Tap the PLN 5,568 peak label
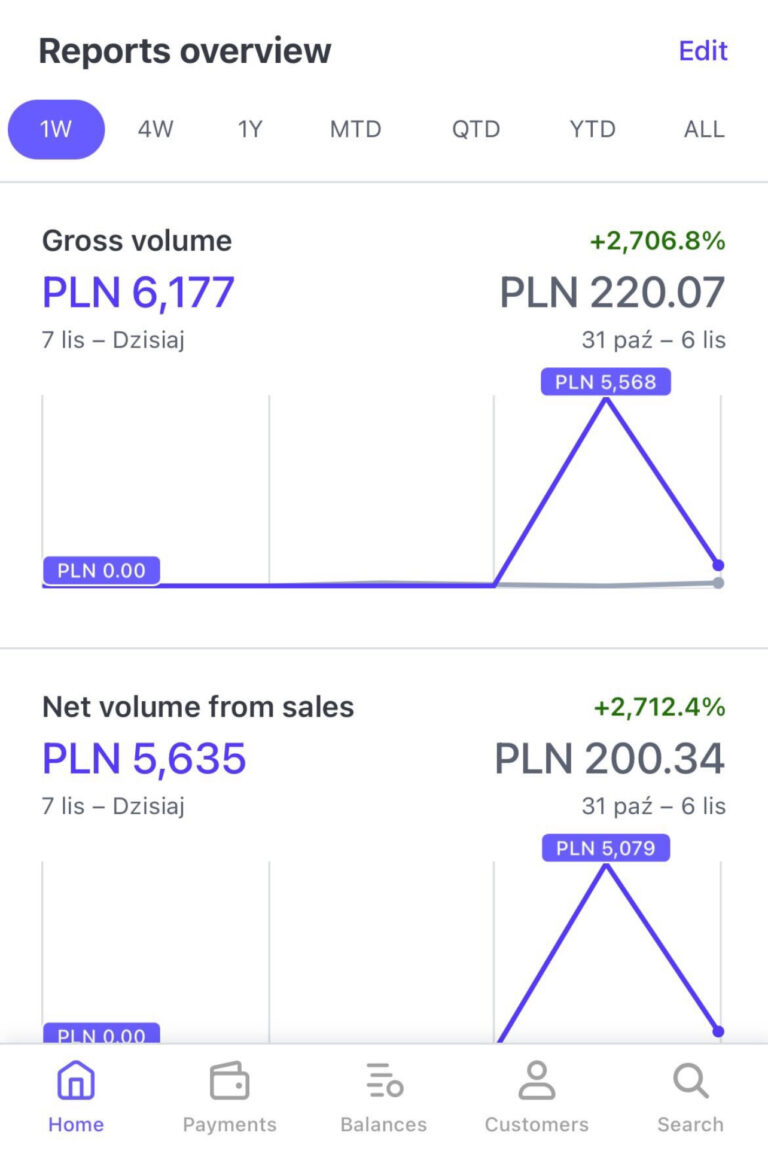Screen dimensions: 768x1166 [x=605, y=382]
